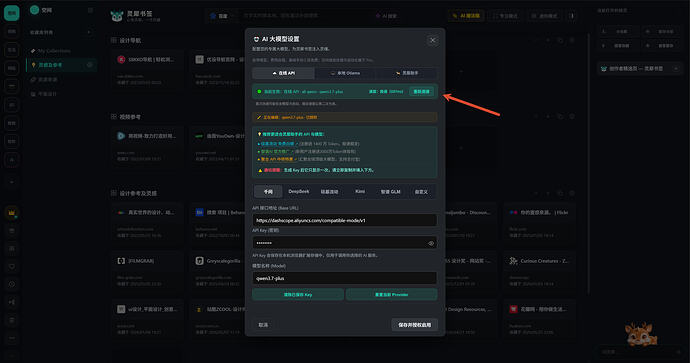Screen dimensions: 690x363
Task: Expand the bookmark dropdown in right panel
Action: tap(639, 69)
